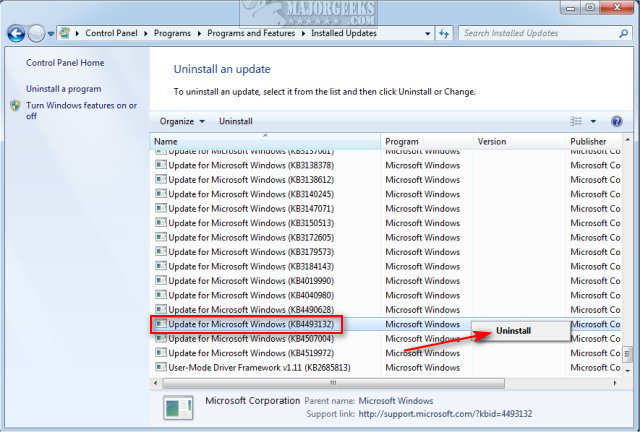This screenshot has height=432, width=640.
Task: Open Uninstall a program link
Action: coord(64,89)
